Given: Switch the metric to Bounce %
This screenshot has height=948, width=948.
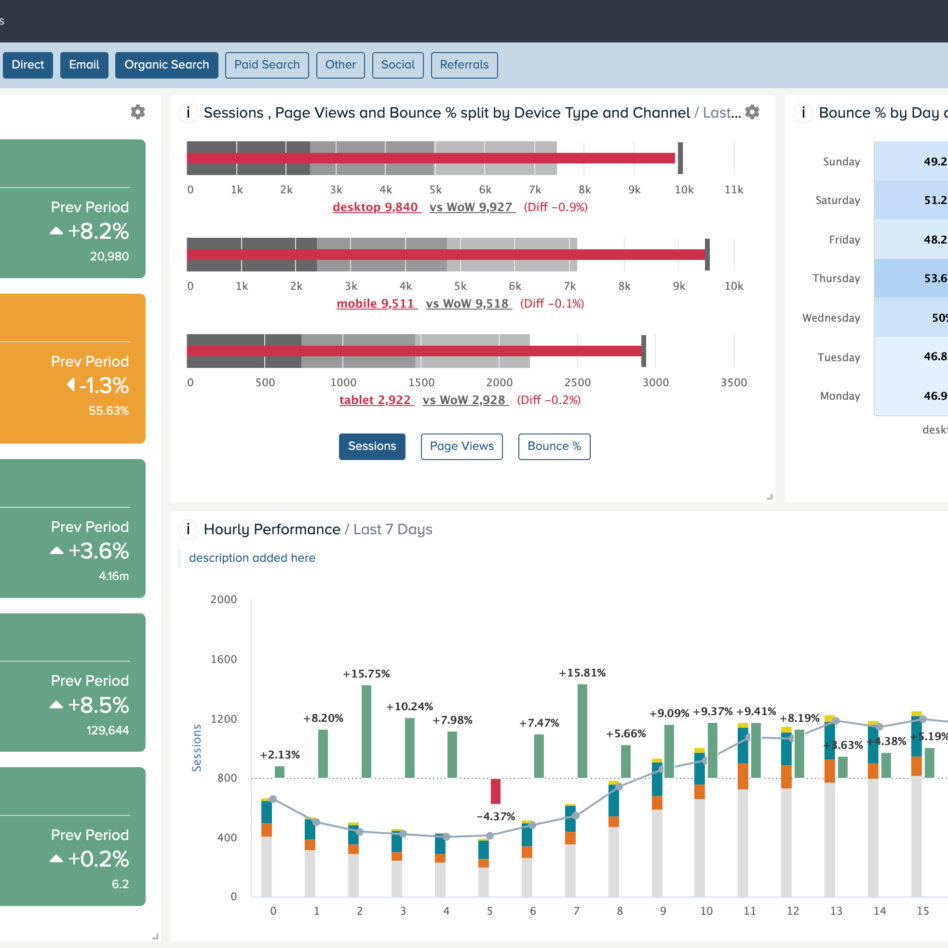Looking at the screenshot, I should coord(554,446).
